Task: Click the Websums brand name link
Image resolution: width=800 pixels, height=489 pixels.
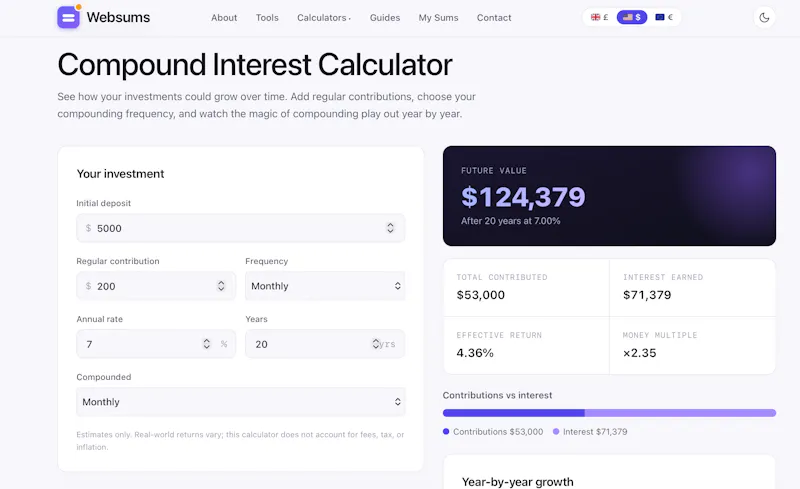Action: pos(118,17)
